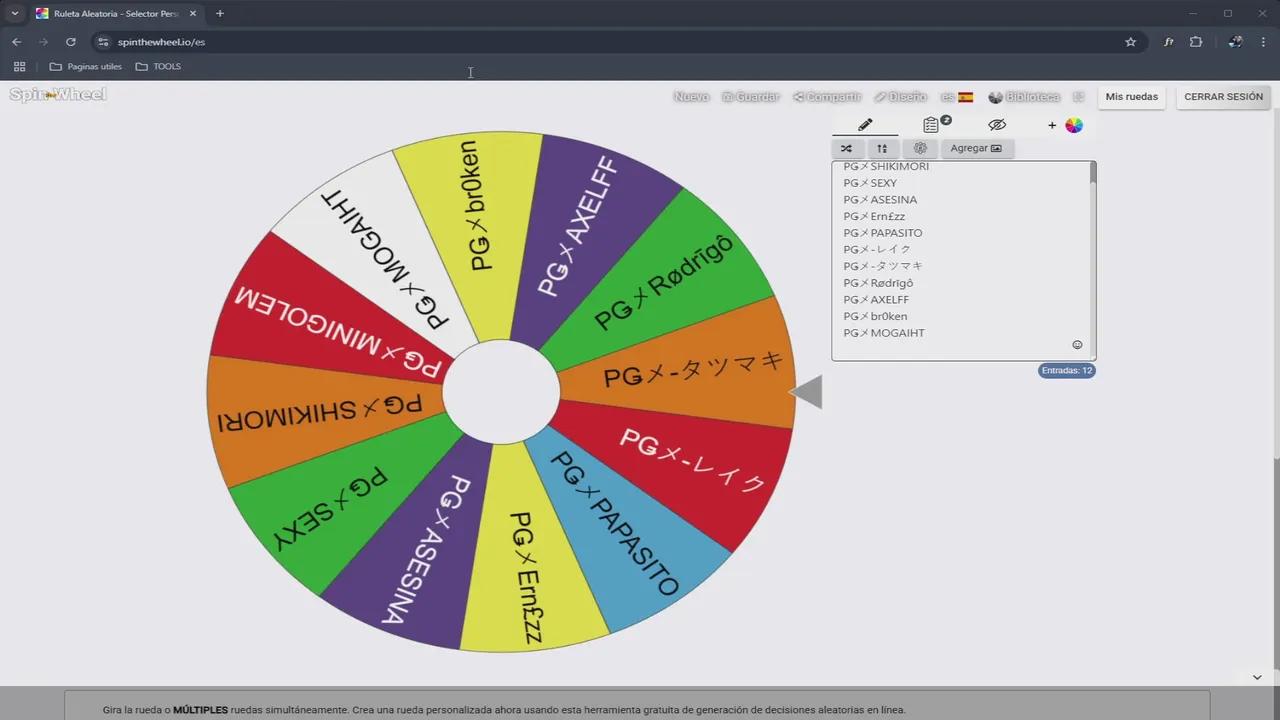Open the browser profile avatar
This screenshot has width=1280, height=720.
pos(1236,42)
